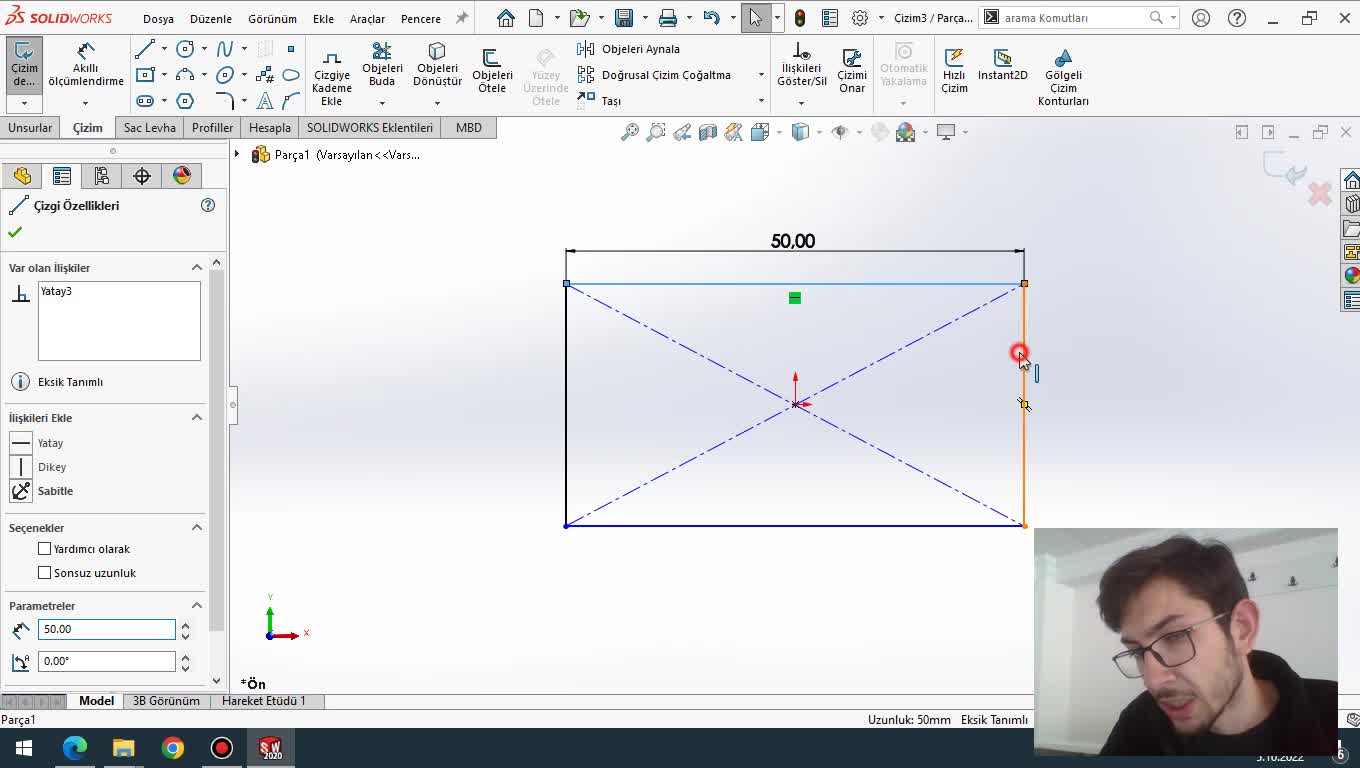Select the Slot sketch tool
This screenshot has width=1360, height=768.
pyautogui.click(x=145, y=101)
